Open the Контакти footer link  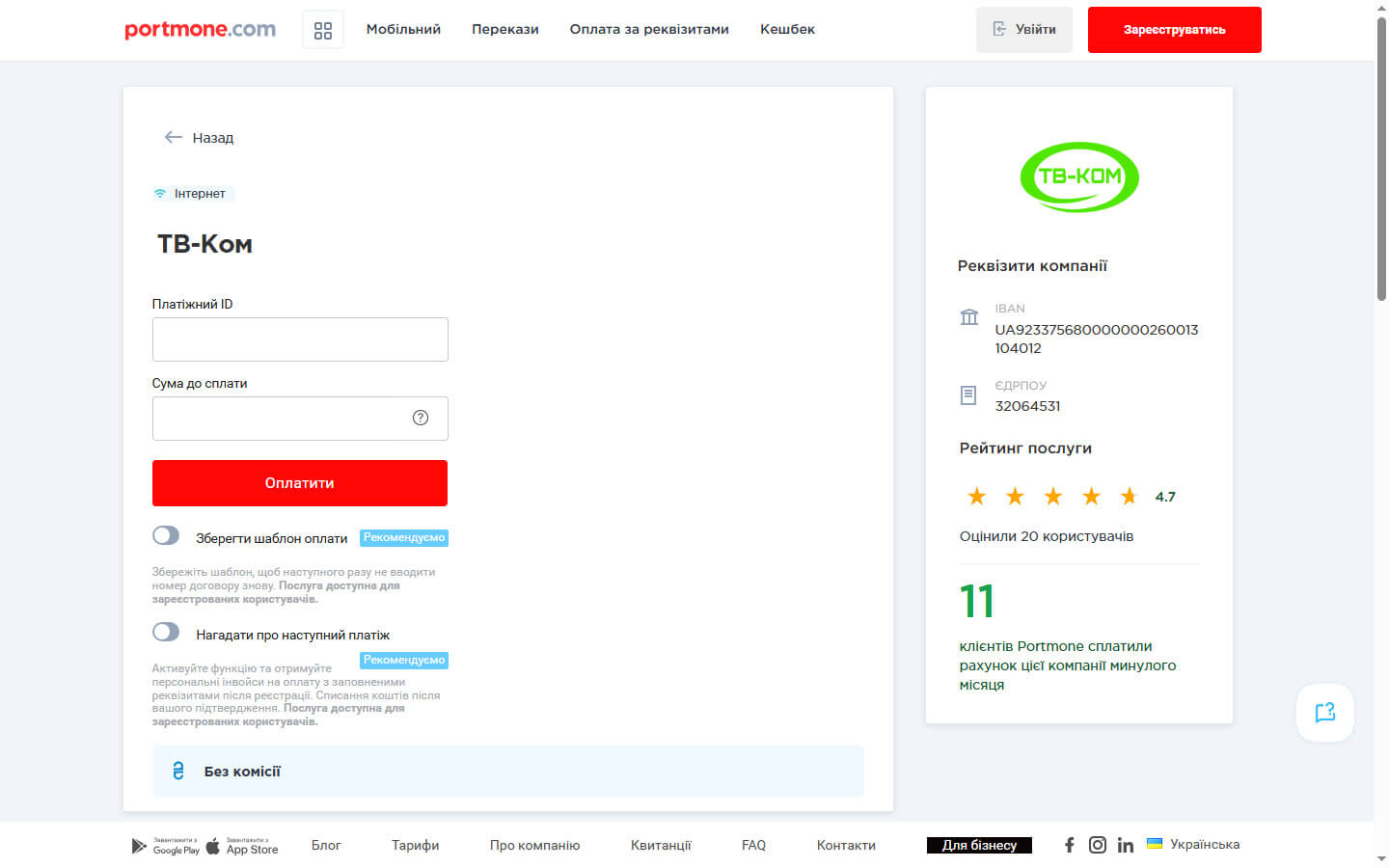pyautogui.click(x=846, y=846)
